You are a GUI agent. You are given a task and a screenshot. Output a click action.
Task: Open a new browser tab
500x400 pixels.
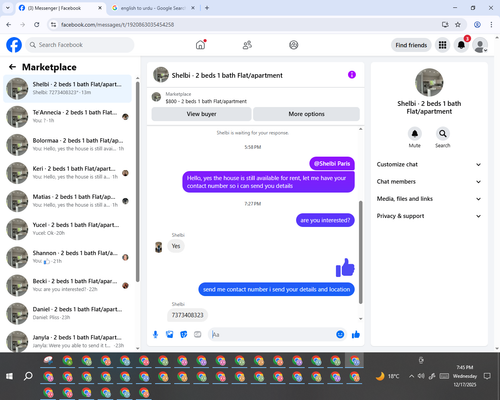pos(207,8)
